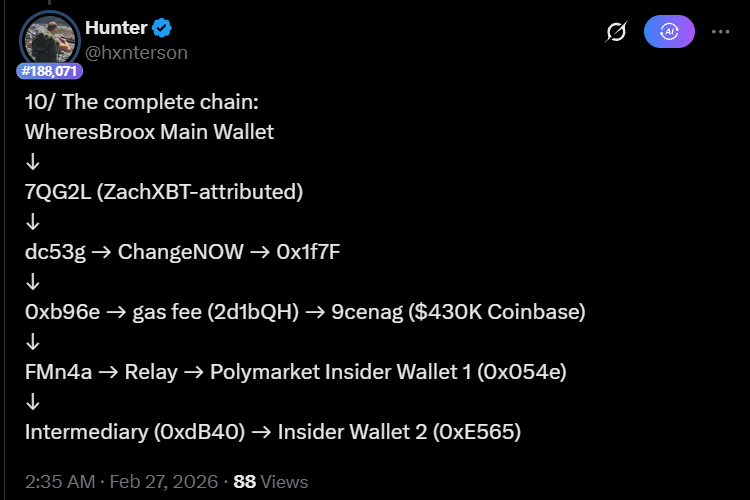
Task: View the 88 Views count
Action: (271, 481)
